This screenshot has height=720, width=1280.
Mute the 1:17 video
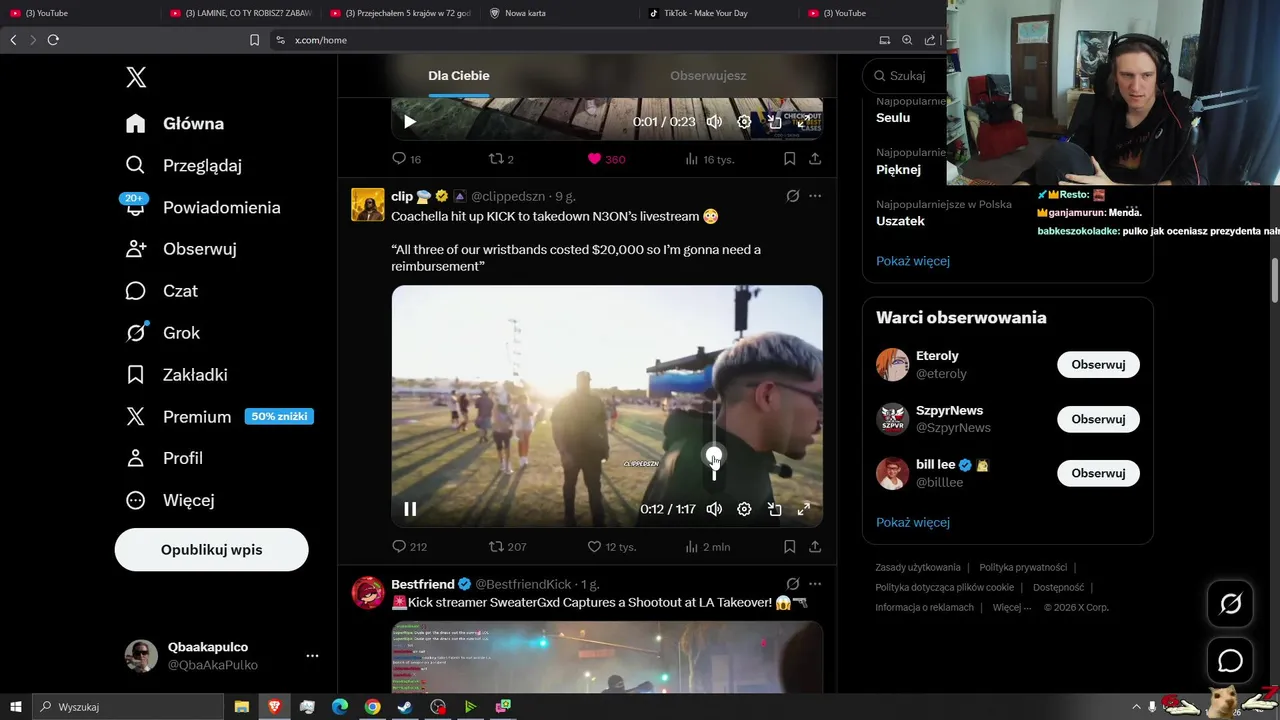coord(714,509)
